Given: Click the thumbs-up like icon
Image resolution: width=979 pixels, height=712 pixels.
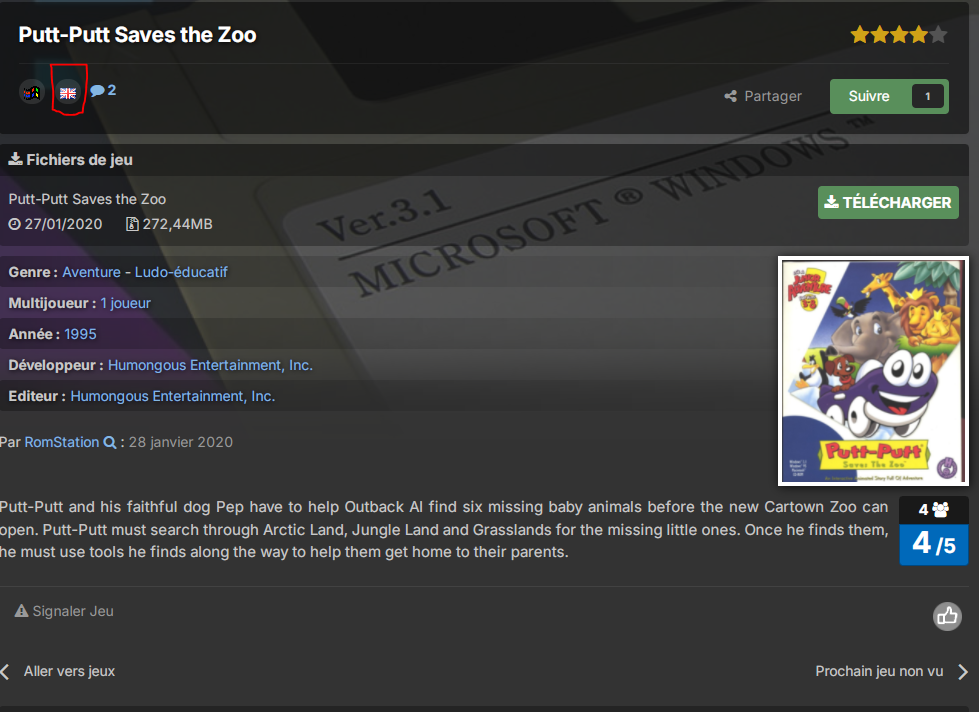Looking at the screenshot, I should tap(947, 616).
